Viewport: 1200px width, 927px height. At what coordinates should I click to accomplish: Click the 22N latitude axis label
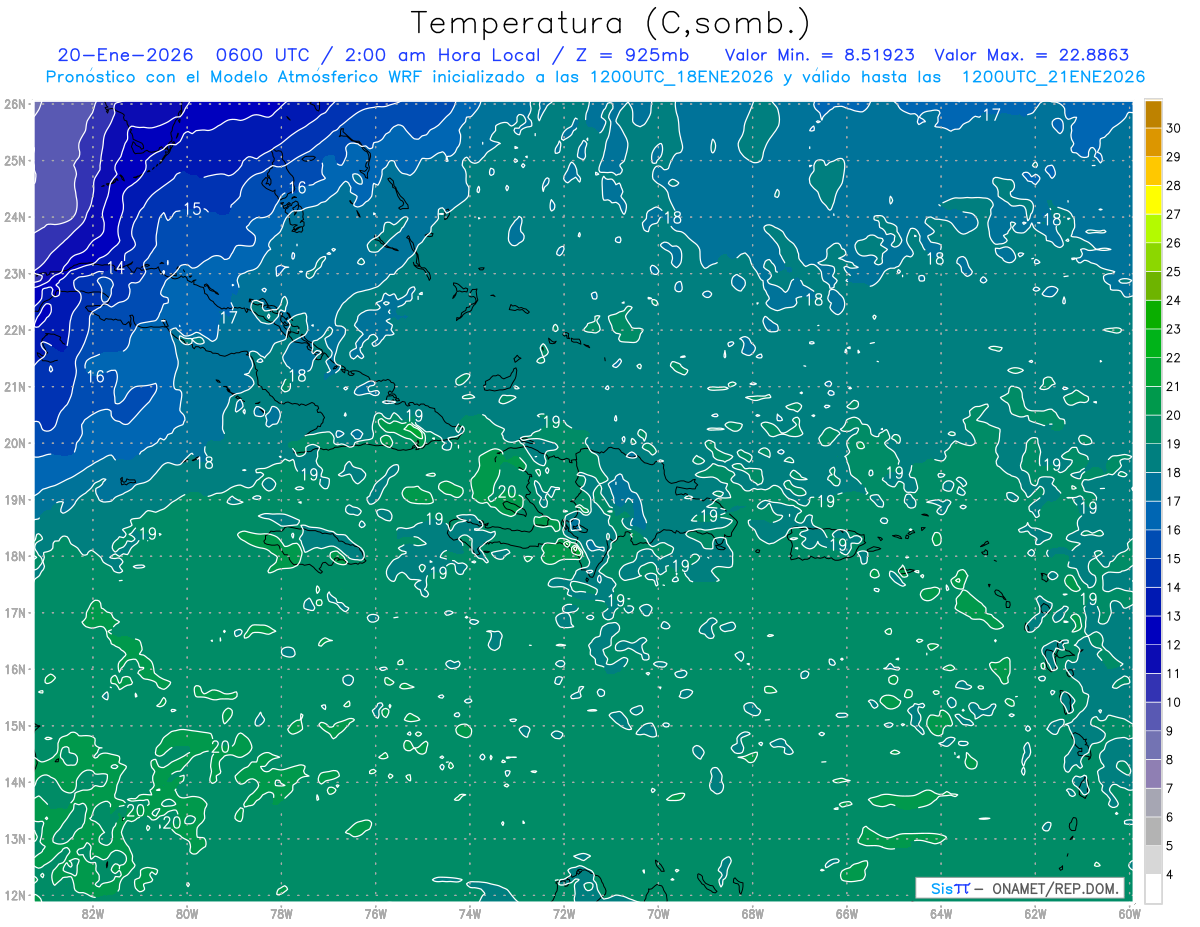(x=15, y=330)
